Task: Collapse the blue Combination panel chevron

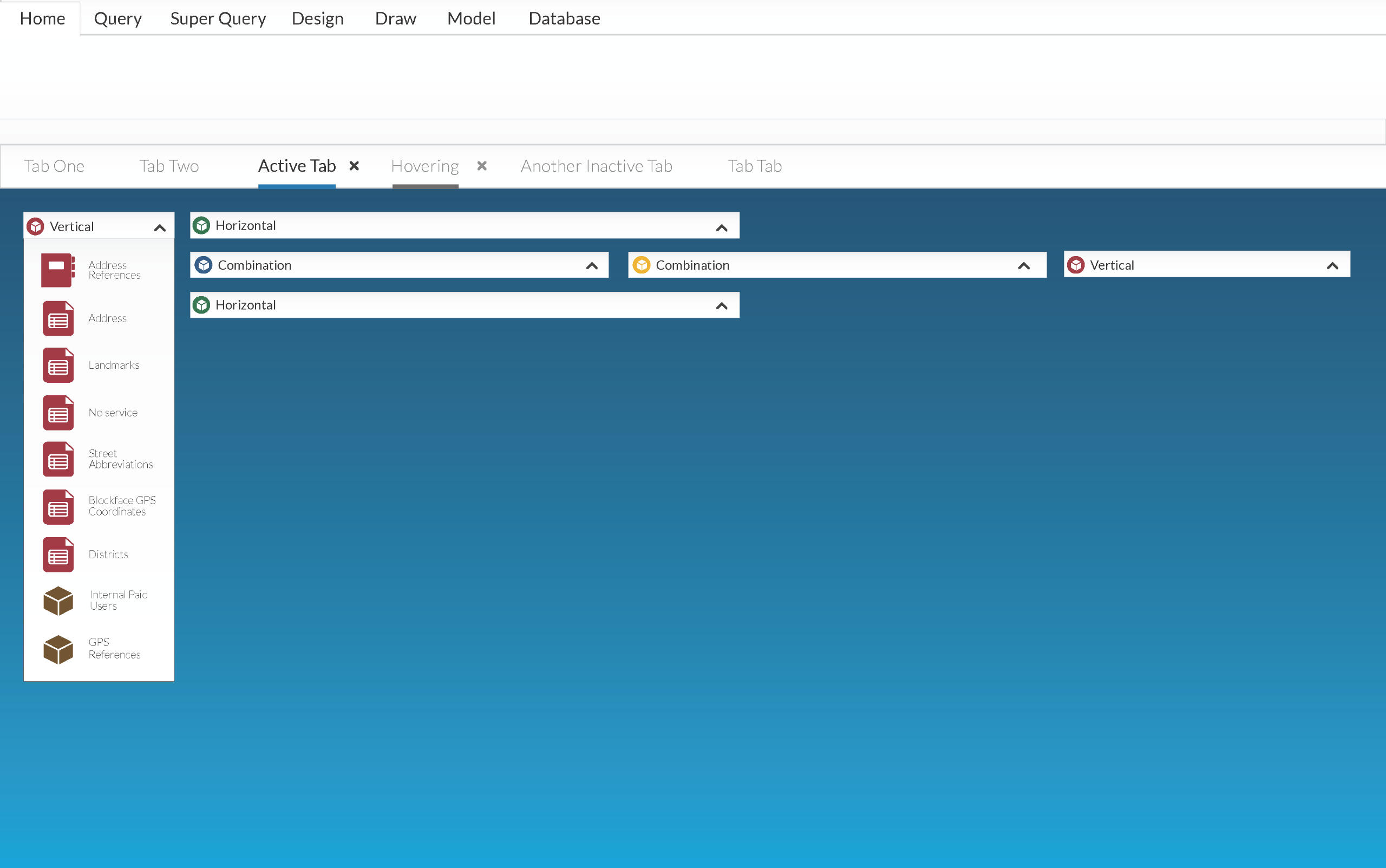Action: 592,266
